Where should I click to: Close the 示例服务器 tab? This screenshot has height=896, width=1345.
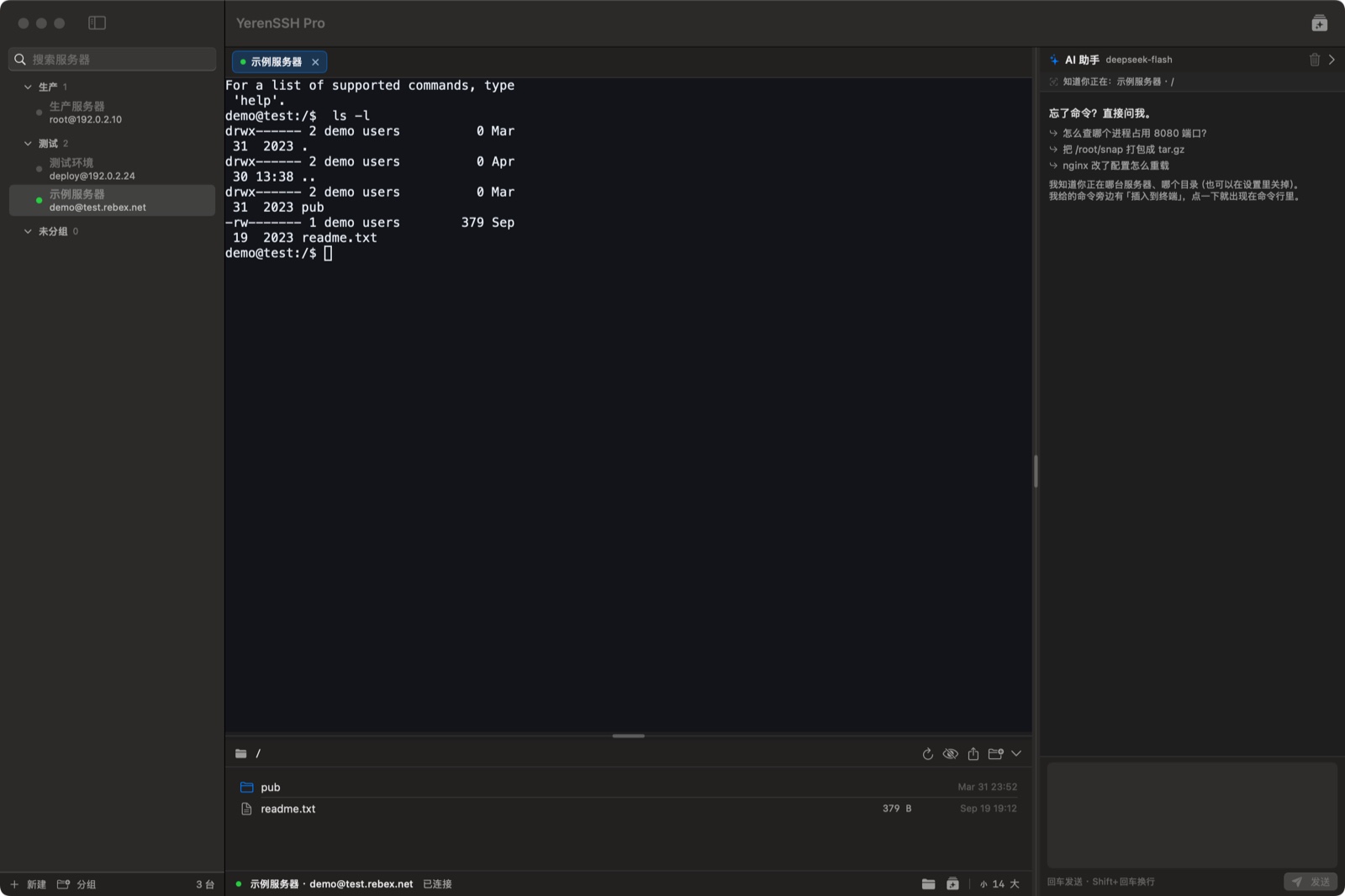(315, 62)
